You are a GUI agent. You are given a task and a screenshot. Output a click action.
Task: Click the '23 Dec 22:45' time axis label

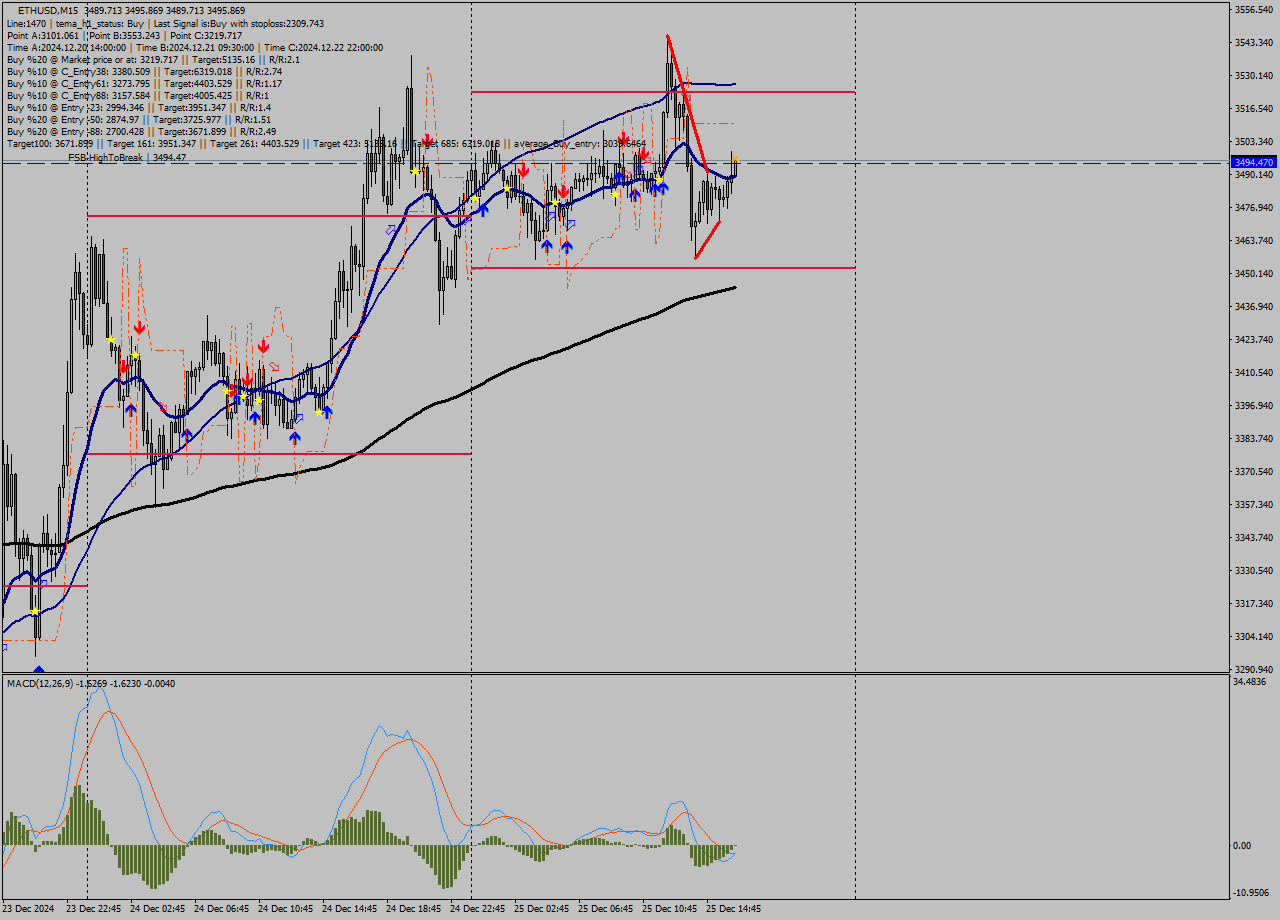[94, 909]
